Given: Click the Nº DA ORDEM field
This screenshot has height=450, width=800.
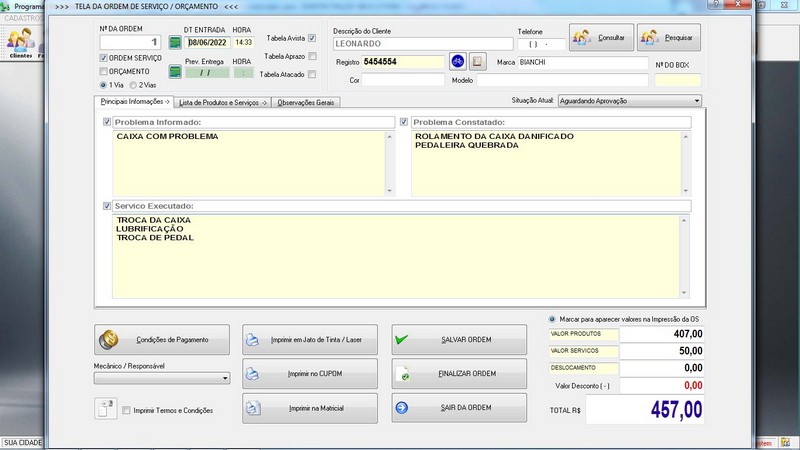Looking at the screenshot, I should [x=130, y=42].
